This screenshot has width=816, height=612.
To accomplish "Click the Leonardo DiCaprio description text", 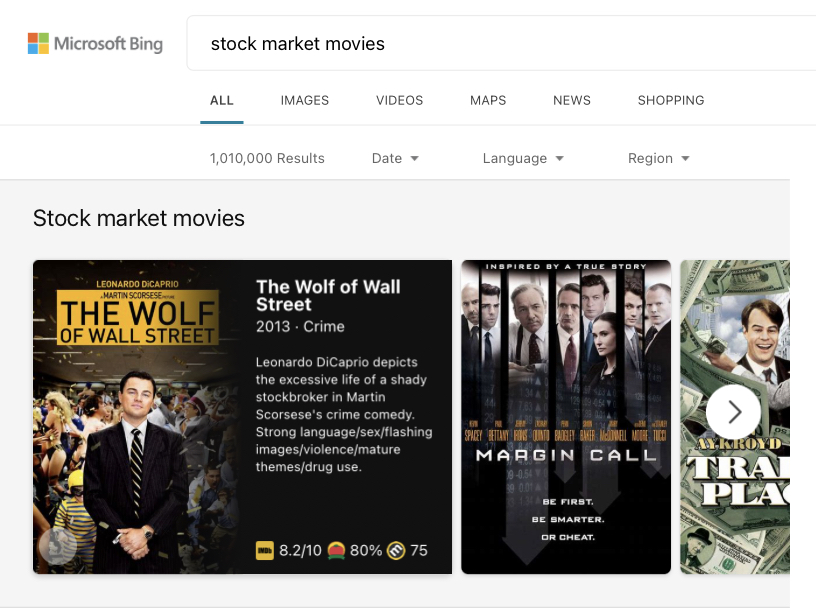I will (344, 414).
